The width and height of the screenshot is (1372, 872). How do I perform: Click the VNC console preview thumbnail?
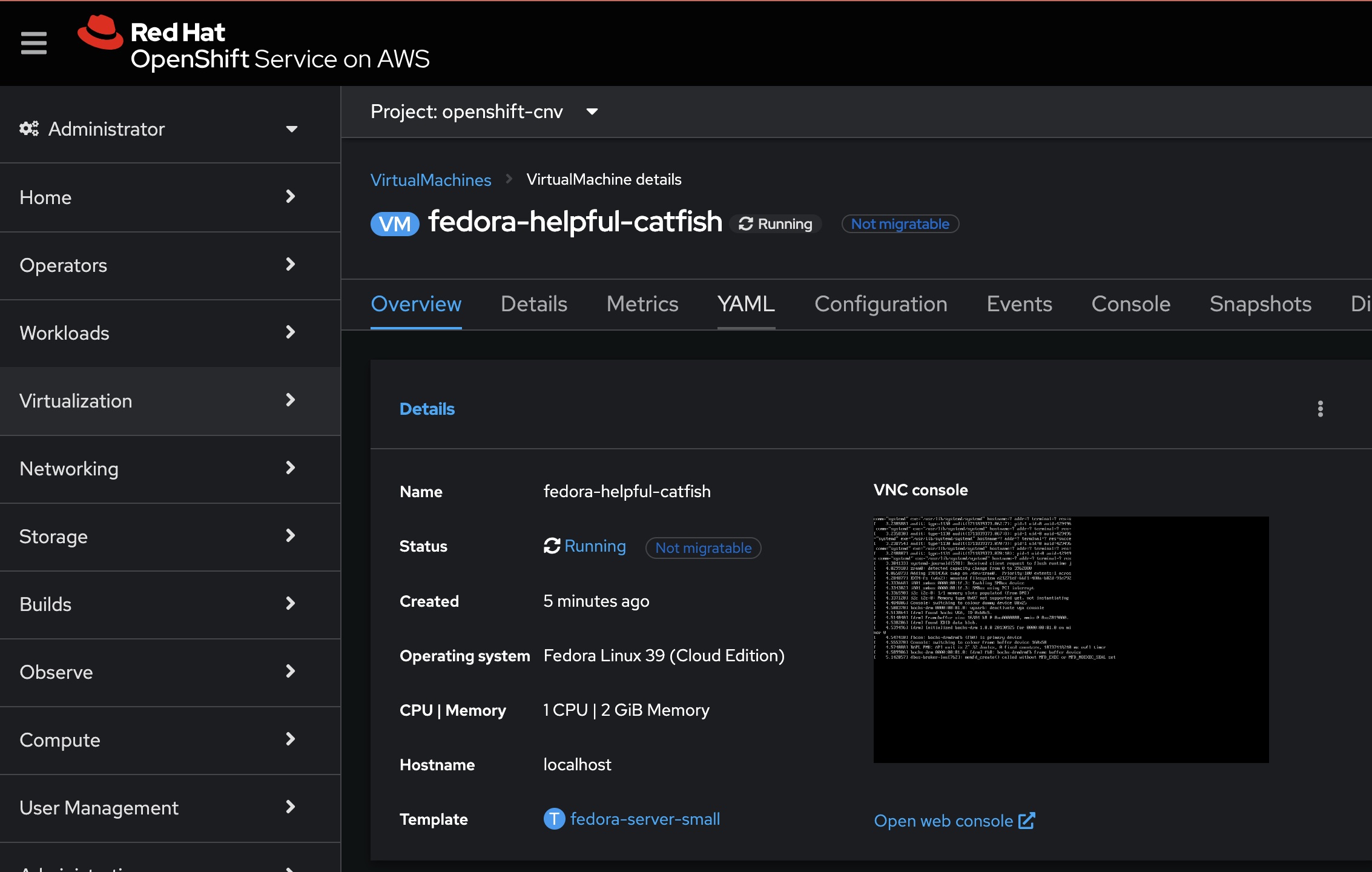(x=1070, y=639)
